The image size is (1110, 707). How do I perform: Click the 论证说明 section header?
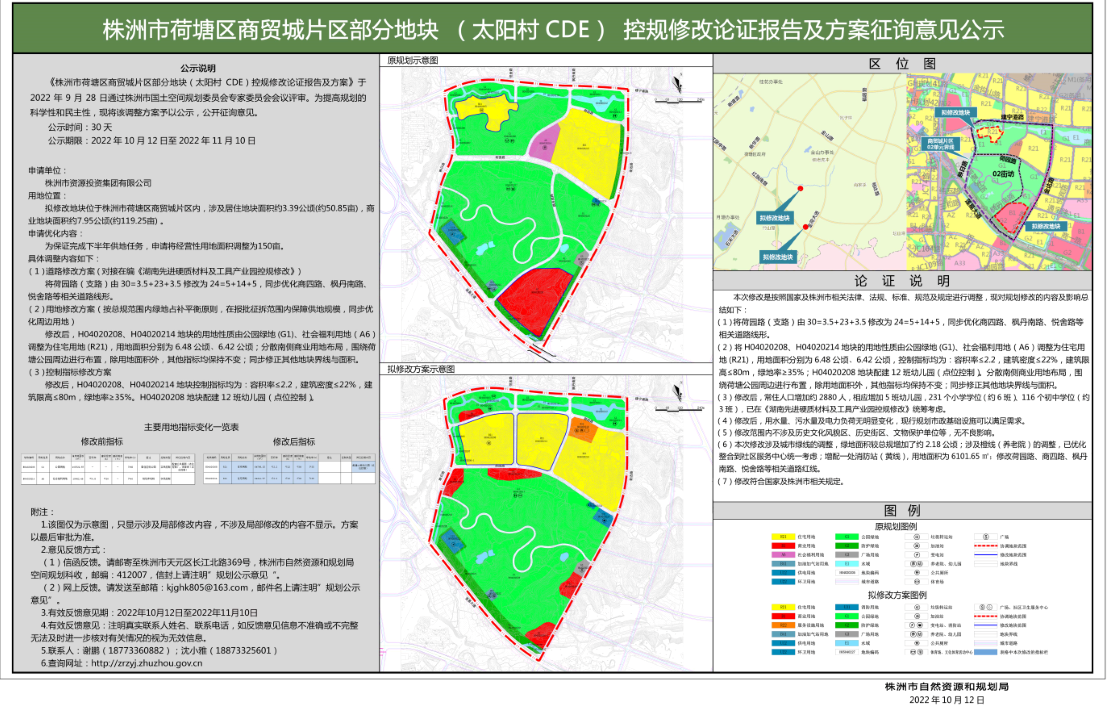907,281
